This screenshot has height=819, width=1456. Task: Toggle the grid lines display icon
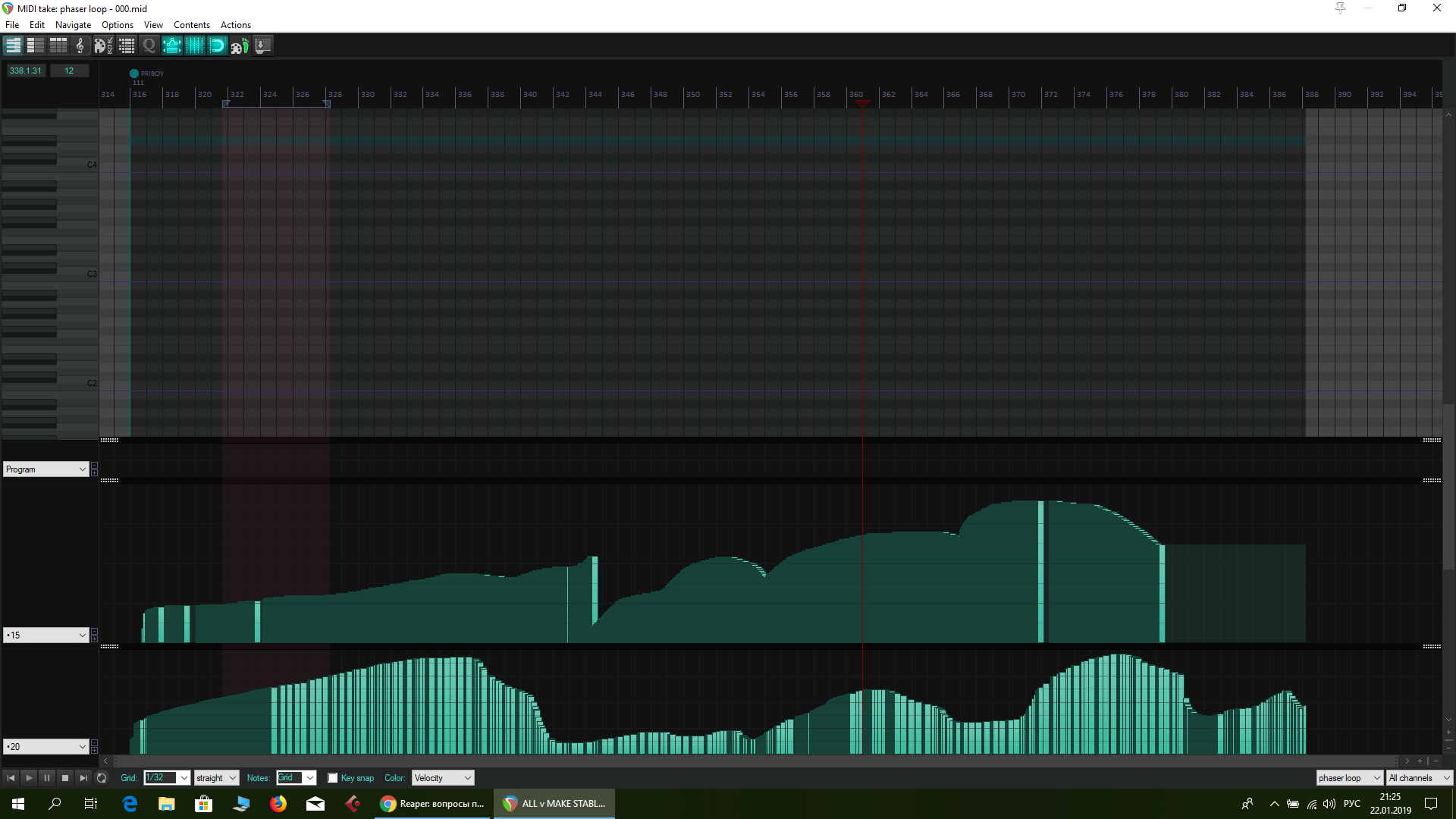(x=195, y=45)
